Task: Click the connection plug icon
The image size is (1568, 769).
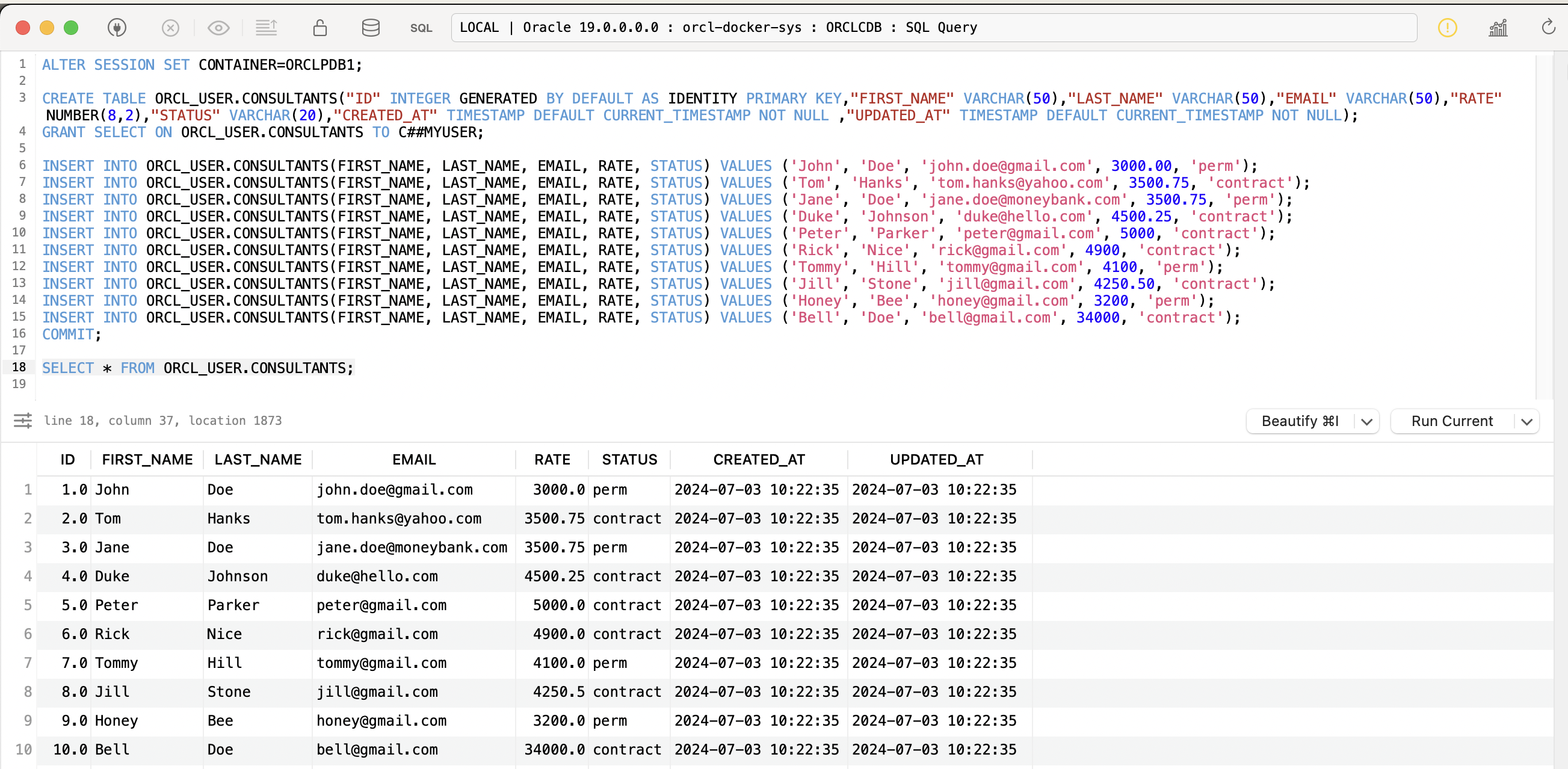Action: (117, 28)
